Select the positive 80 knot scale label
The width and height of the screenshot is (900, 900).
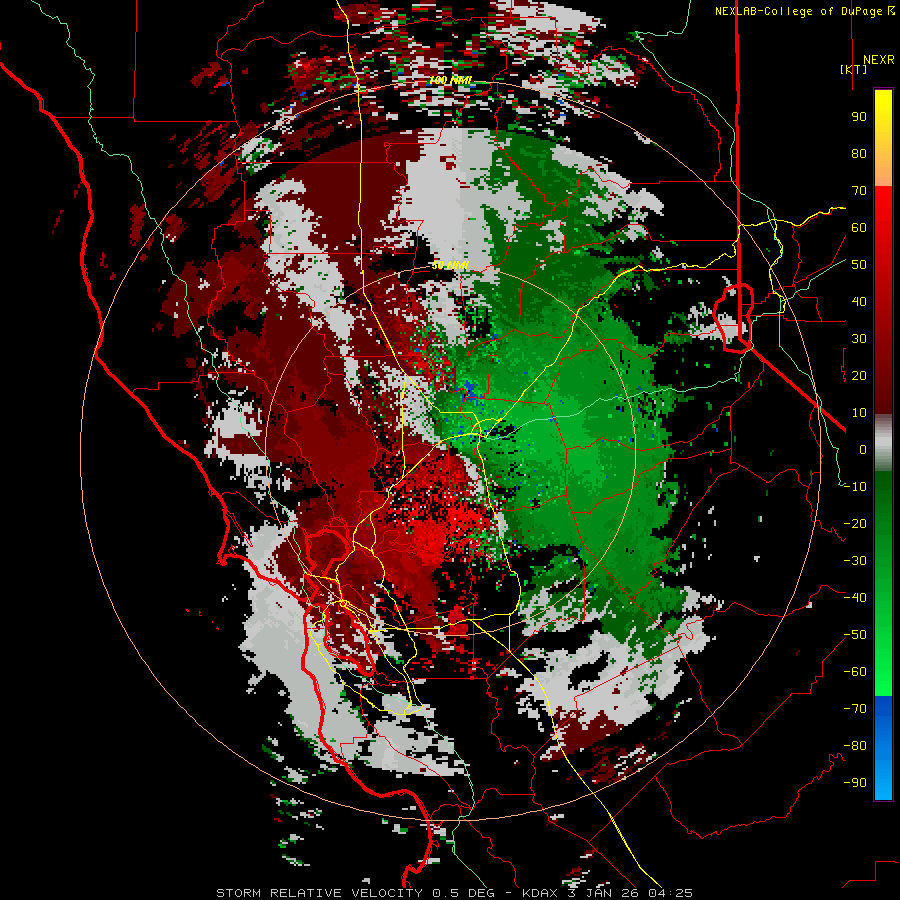tap(859, 154)
